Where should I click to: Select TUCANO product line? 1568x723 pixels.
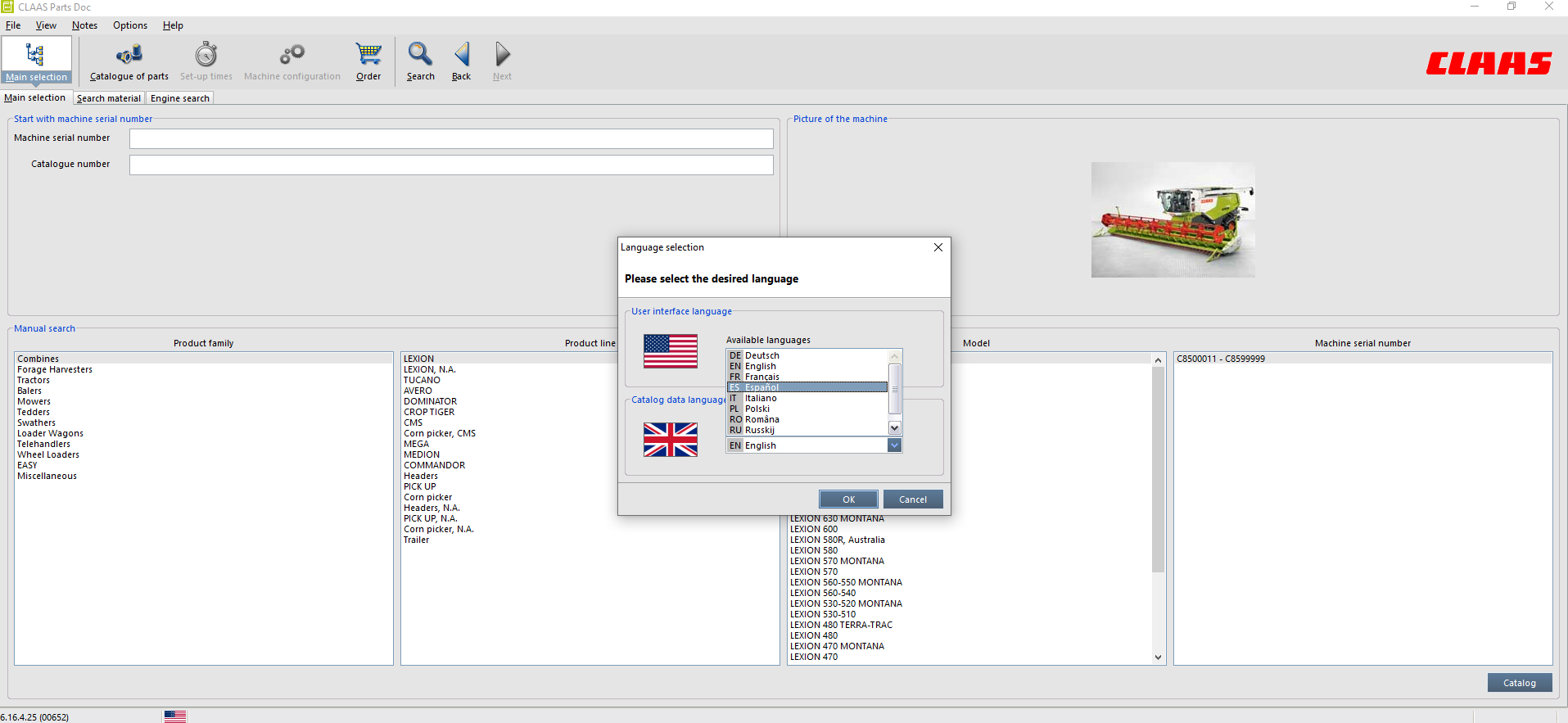[422, 380]
